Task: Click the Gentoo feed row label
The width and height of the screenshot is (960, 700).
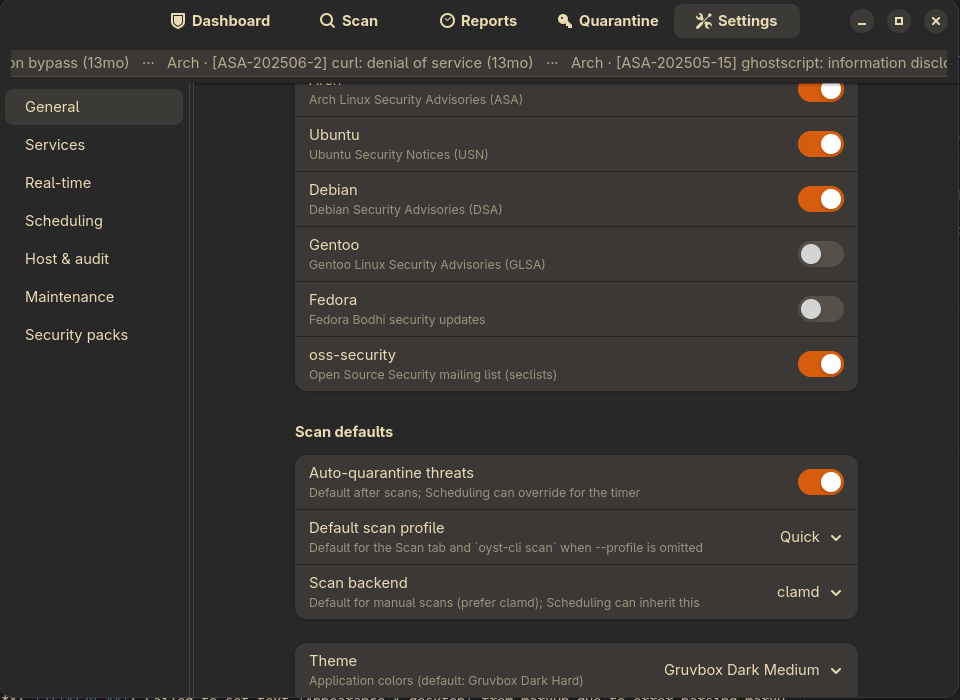Action: tap(334, 245)
